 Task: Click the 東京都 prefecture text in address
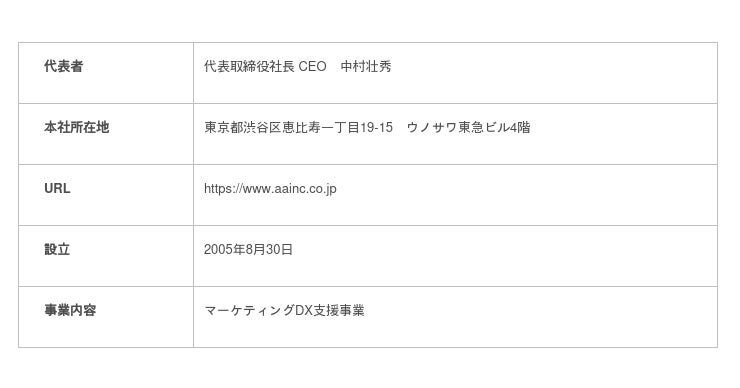[223, 127]
